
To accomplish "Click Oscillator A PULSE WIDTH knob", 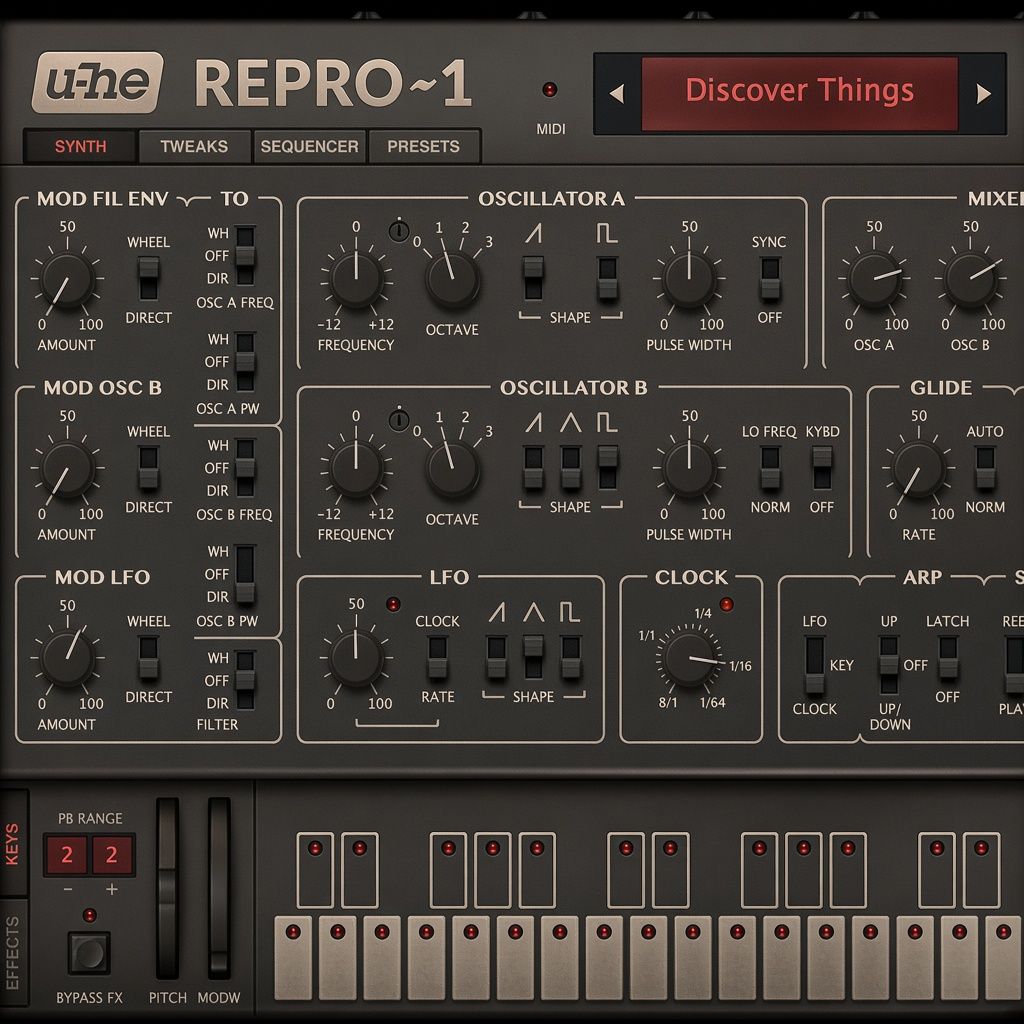I will point(689,280).
